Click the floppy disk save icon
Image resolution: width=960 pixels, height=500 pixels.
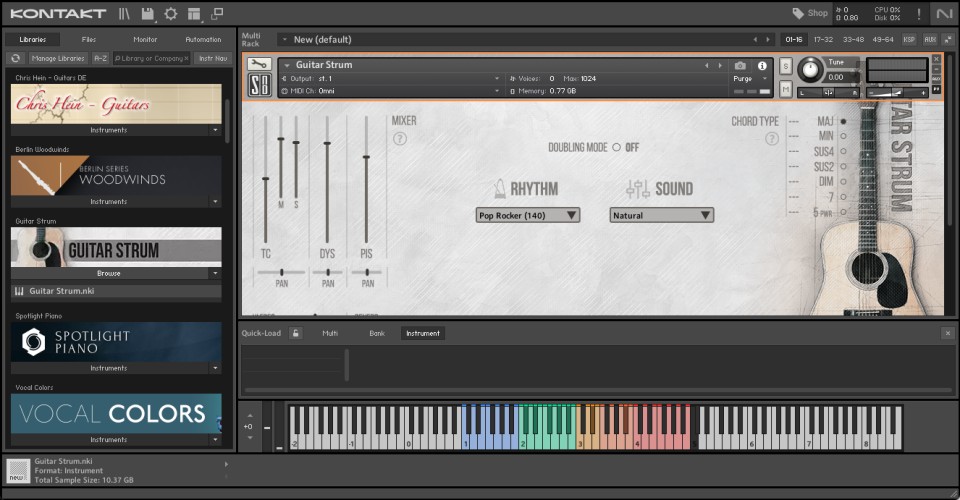click(x=148, y=13)
